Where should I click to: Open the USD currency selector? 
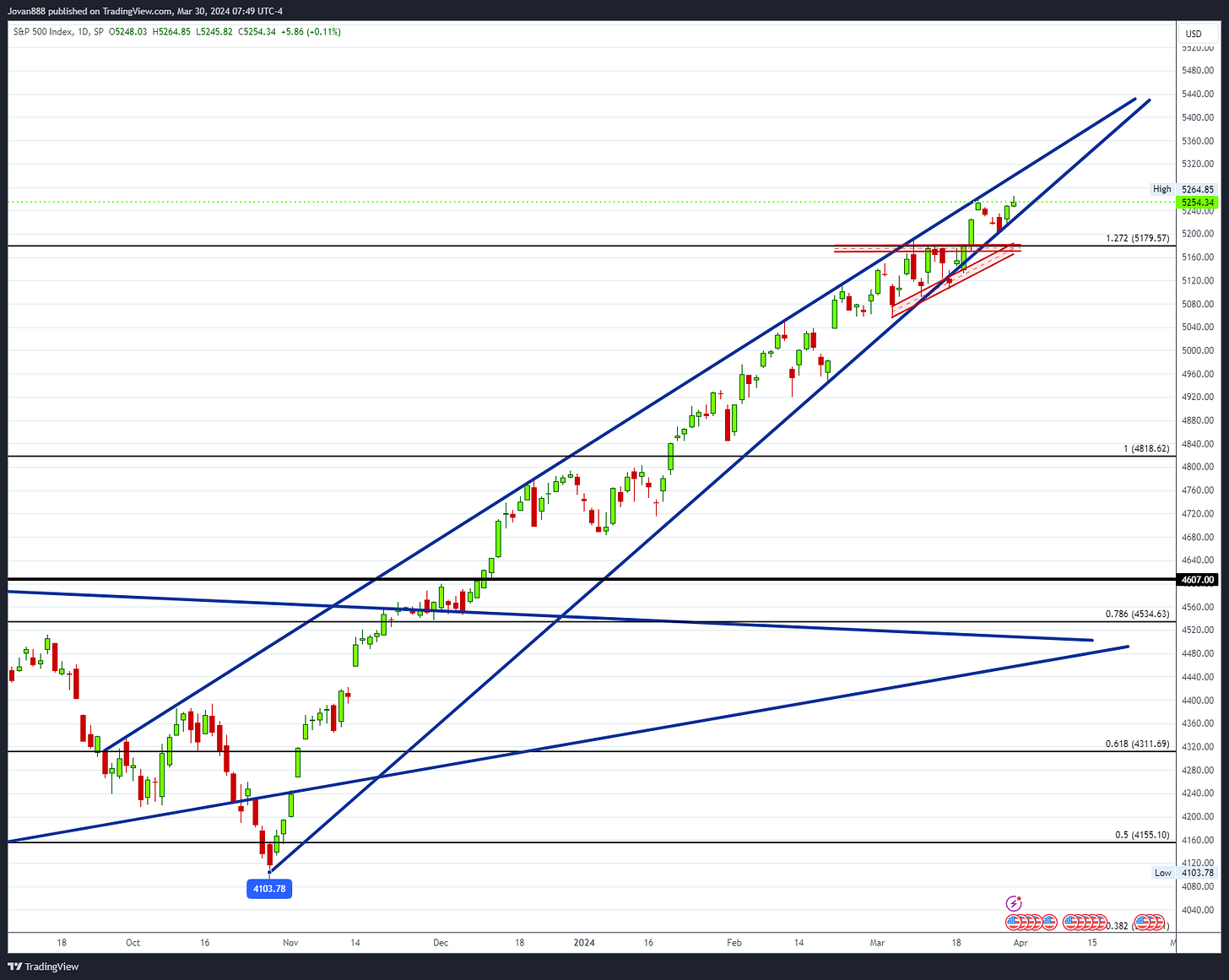1194,34
